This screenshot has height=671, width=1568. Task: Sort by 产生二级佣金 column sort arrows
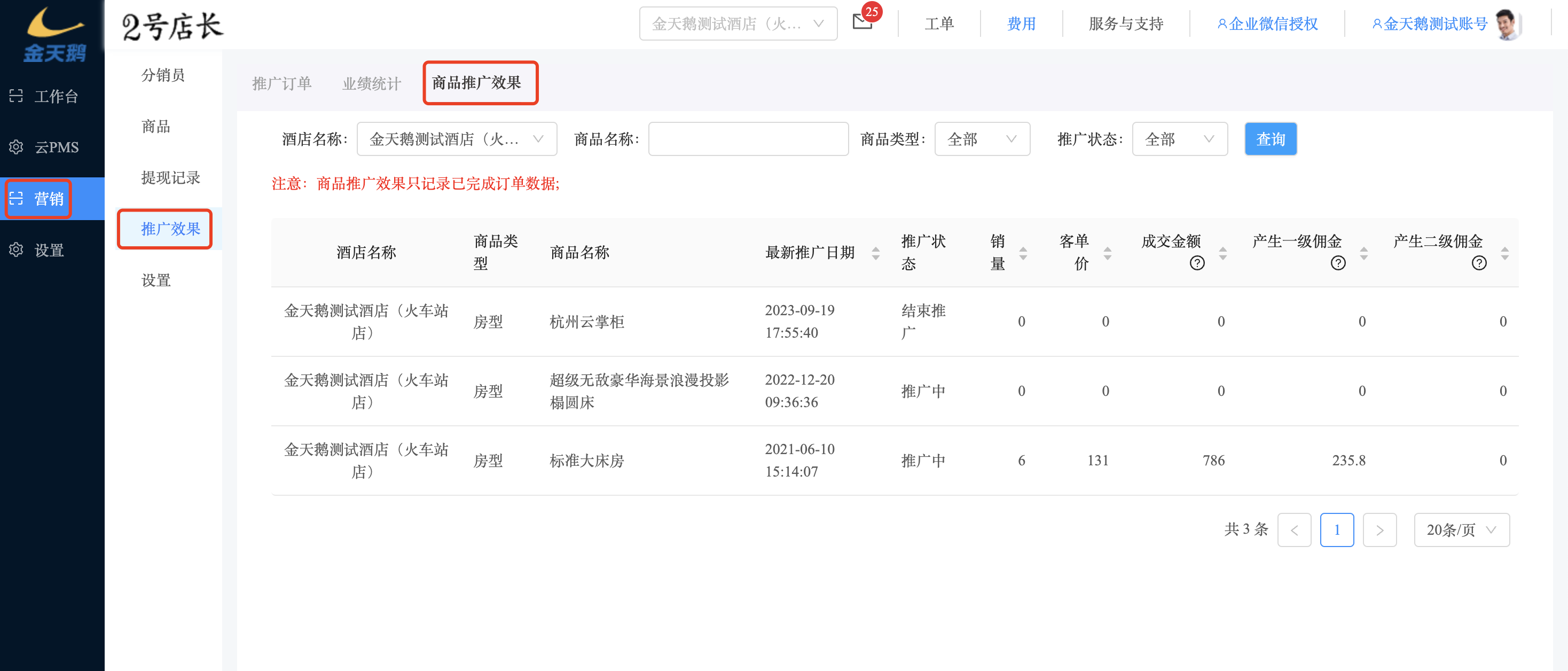[x=1504, y=253]
